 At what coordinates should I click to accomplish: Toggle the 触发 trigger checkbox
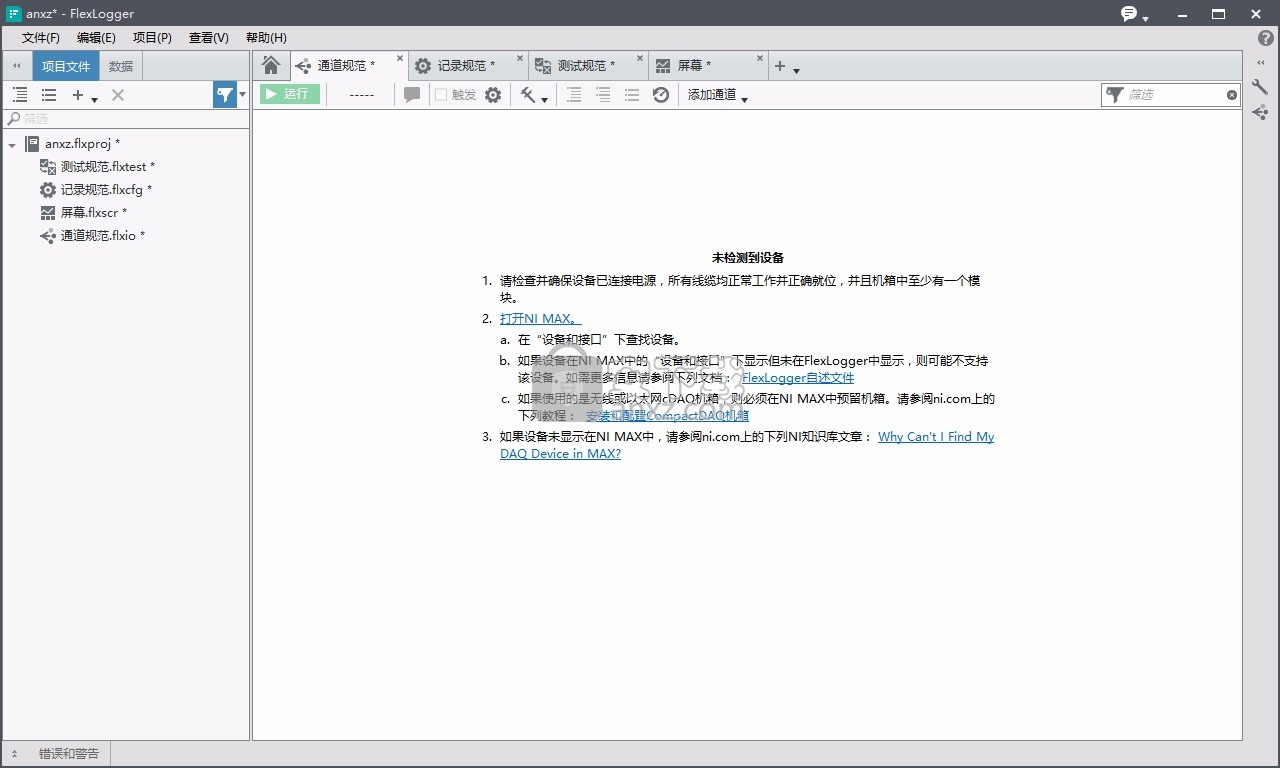pyautogui.click(x=441, y=95)
